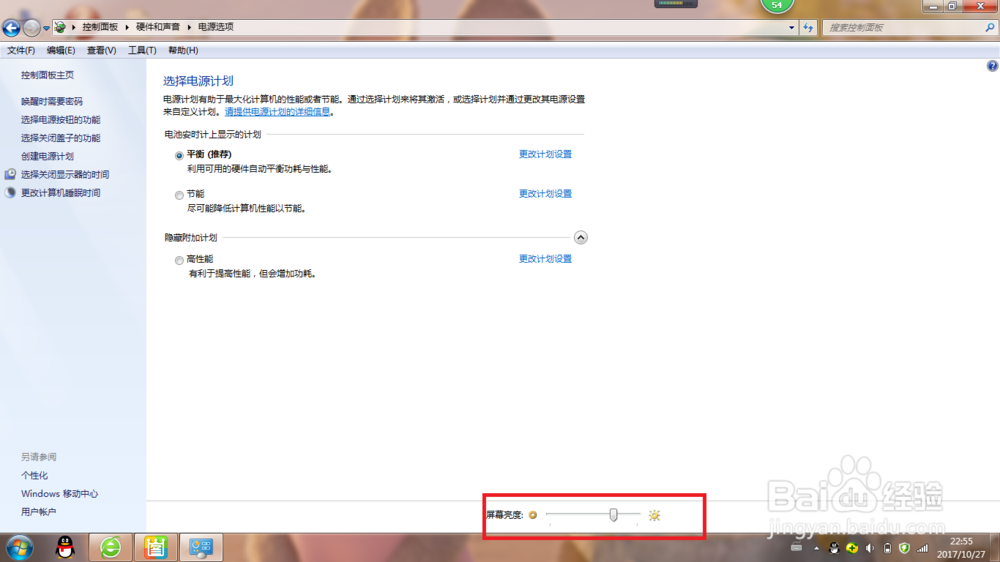This screenshot has width=1000, height=562.
Task: Select the 平衡 (推荐) power plan
Action: pos(179,155)
